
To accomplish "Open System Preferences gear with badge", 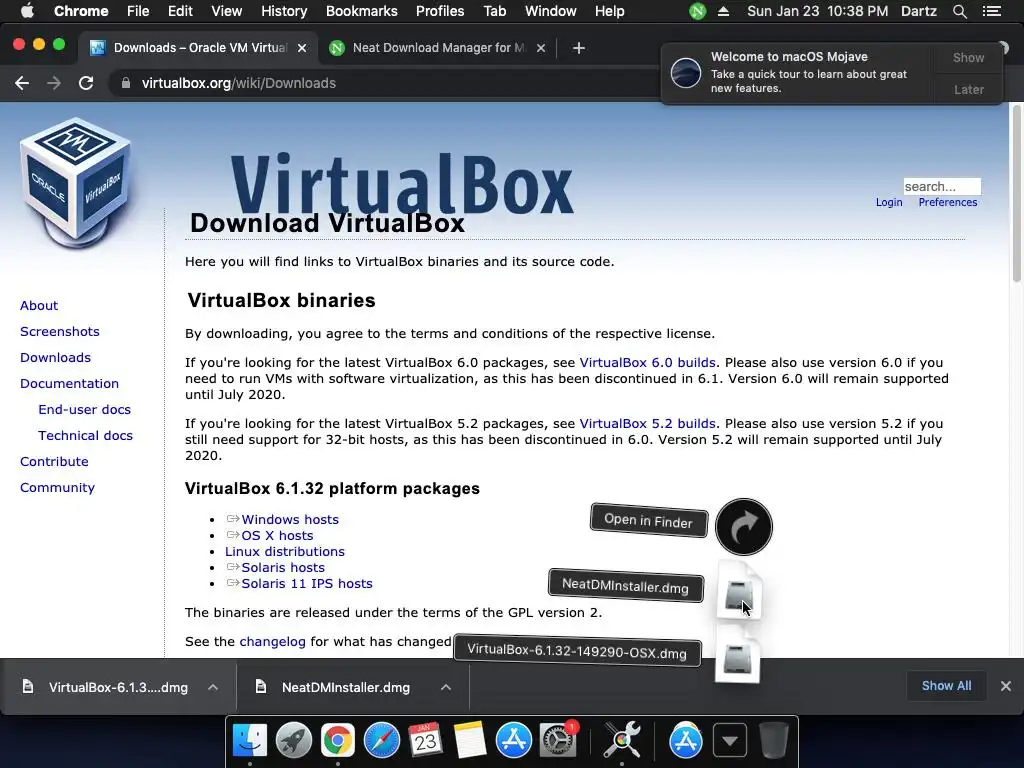I will [558, 741].
